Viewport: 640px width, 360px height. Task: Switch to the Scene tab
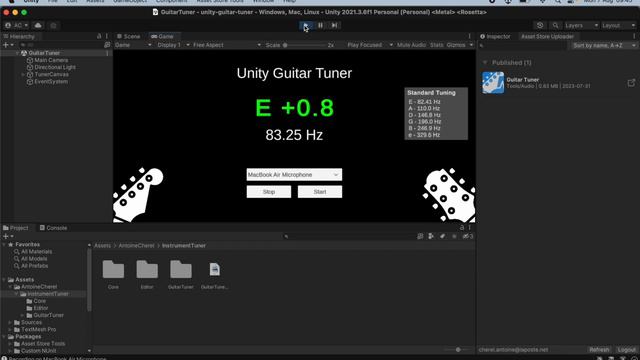pos(129,36)
